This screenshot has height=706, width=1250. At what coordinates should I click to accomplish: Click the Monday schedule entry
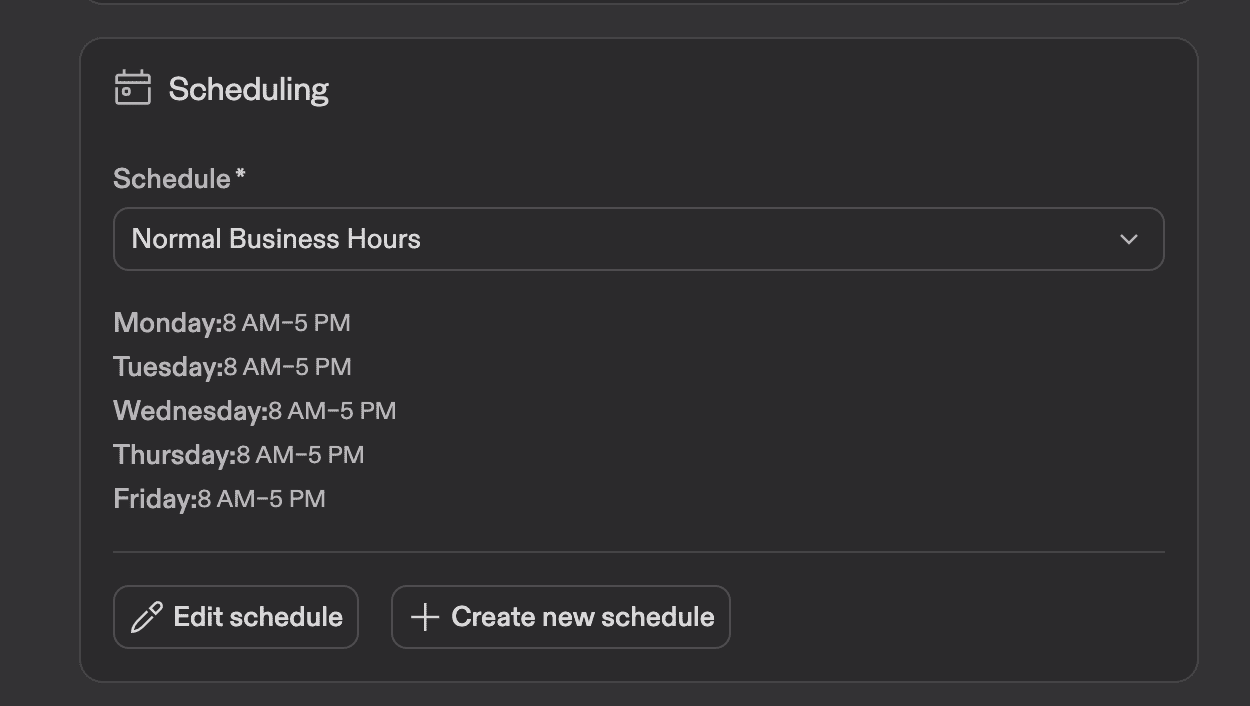click(x=232, y=322)
